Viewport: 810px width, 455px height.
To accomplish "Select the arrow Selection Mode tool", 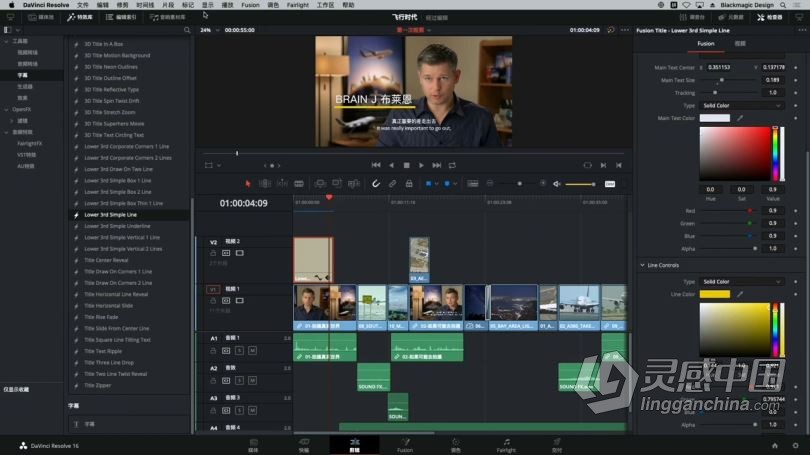I will pyautogui.click(x=247, y=184).
